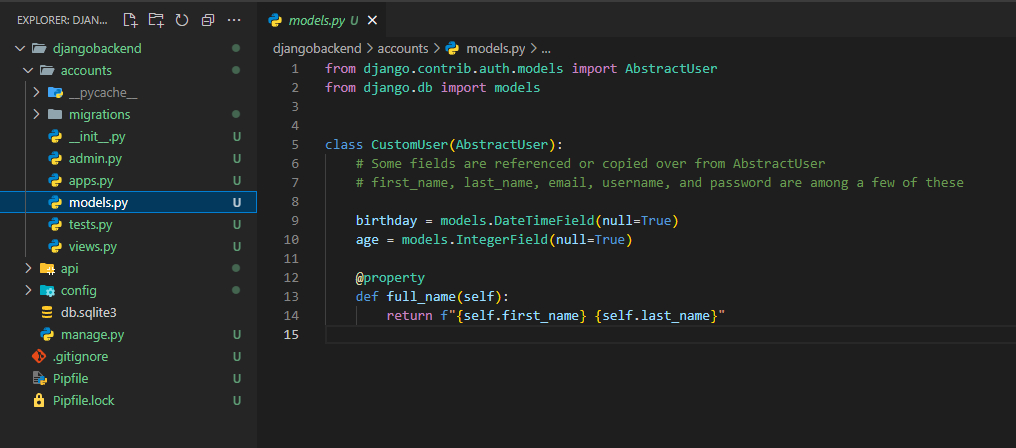This screenshot has width=1016, height=448.
Task: Collapse the djangobackend root folder
Action: coord(98,48)
